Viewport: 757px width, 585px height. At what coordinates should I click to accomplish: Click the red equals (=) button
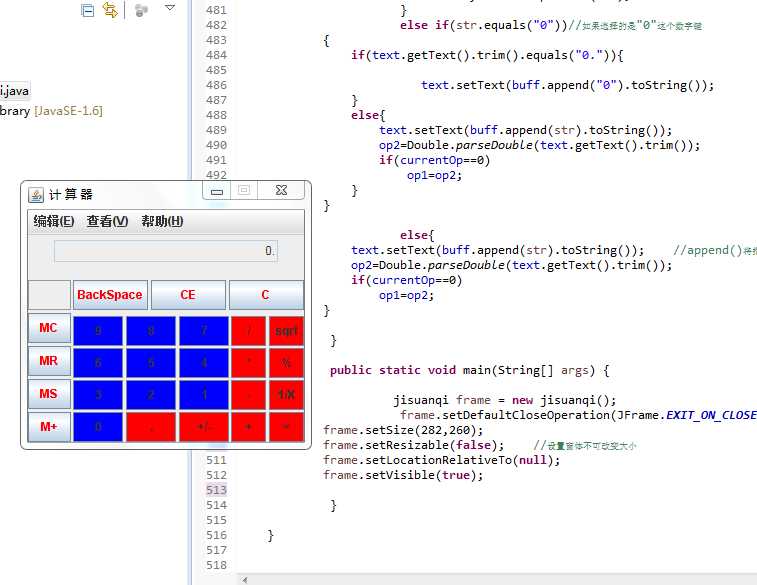pyautogui.click(x=286, y=427)
